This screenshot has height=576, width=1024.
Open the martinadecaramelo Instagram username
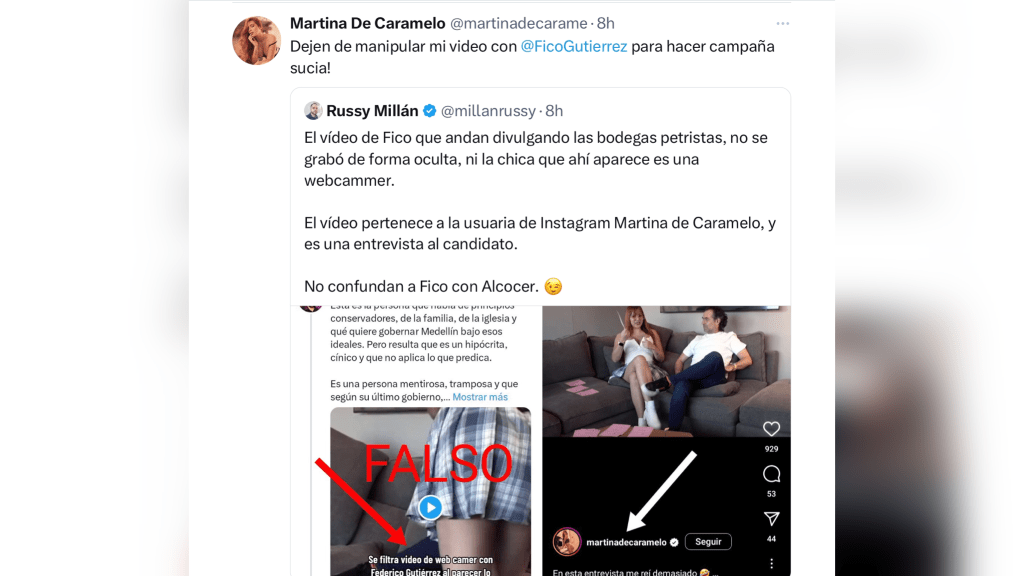pyautogui.click(x=626, y=542)
